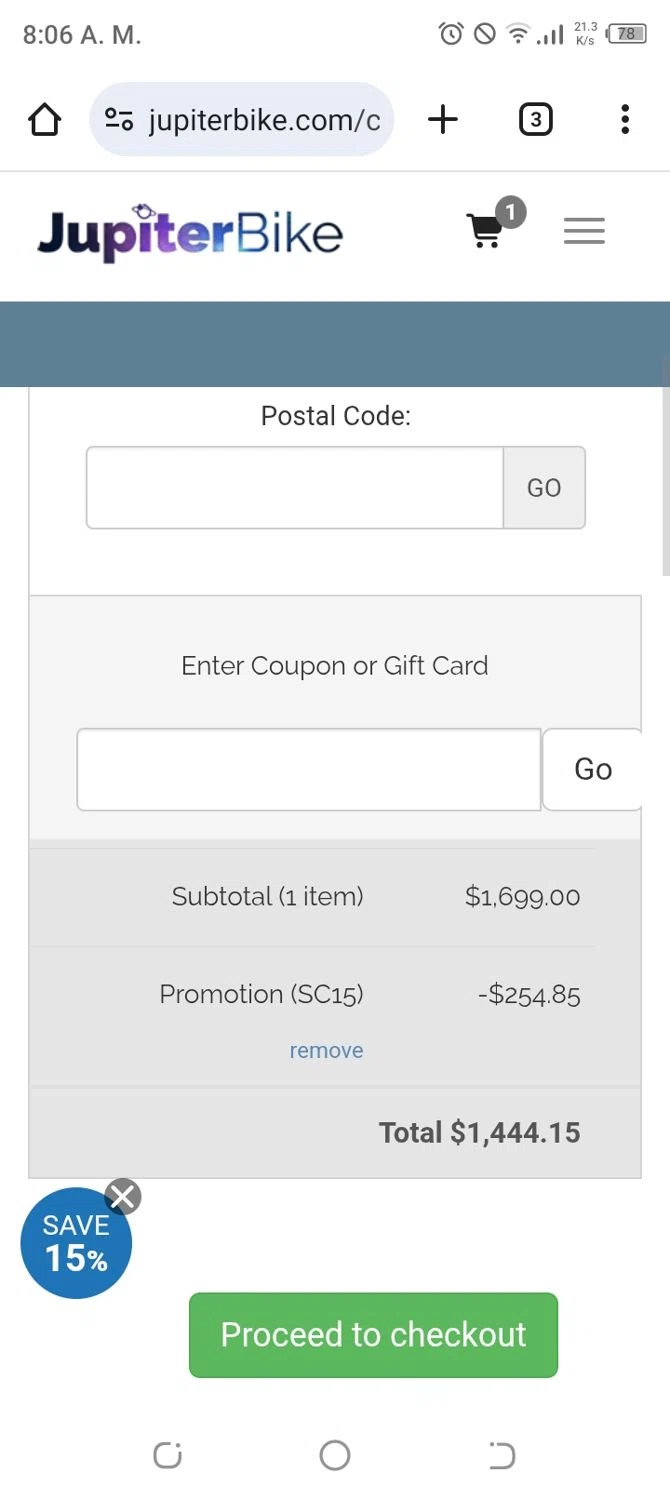Viewport: 670px width, 1500px height.
Task: Open Android recent apps button
Action: coord(167,1455)
